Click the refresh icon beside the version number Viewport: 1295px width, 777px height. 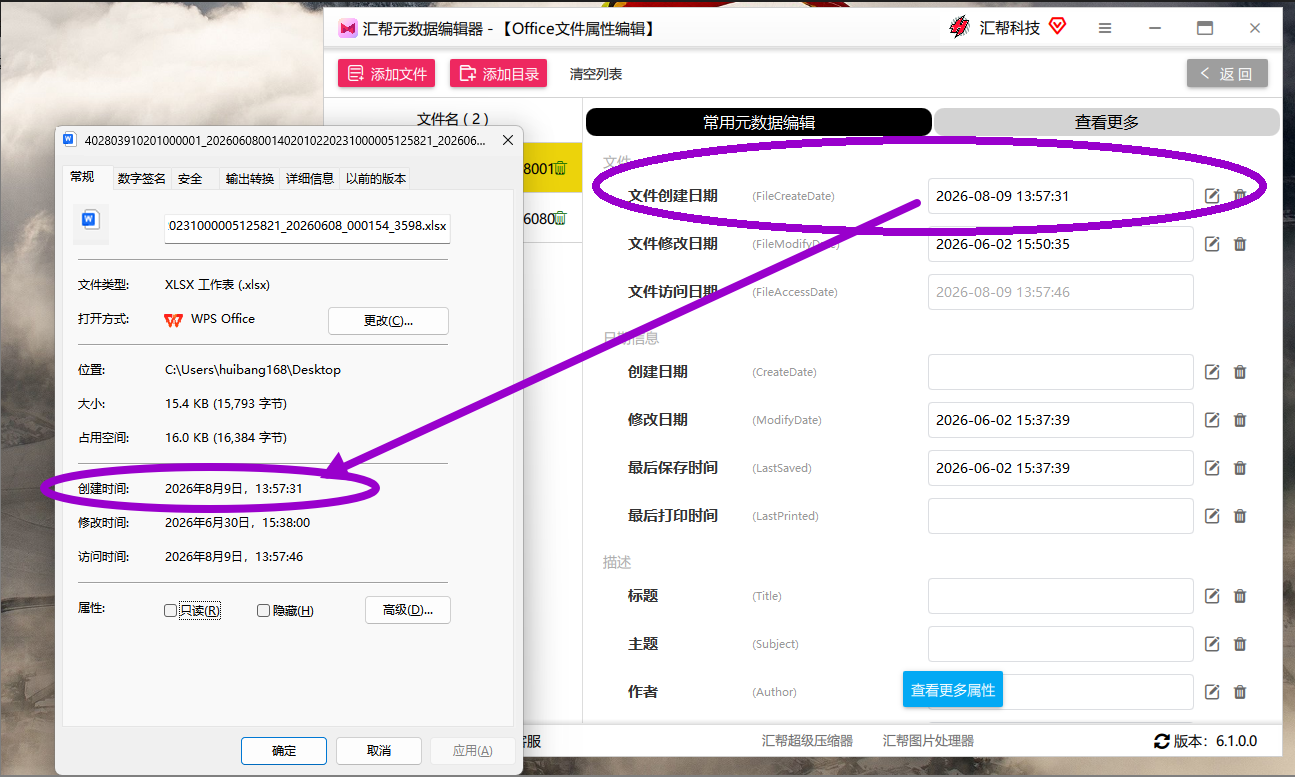(x=1162, y=741)
